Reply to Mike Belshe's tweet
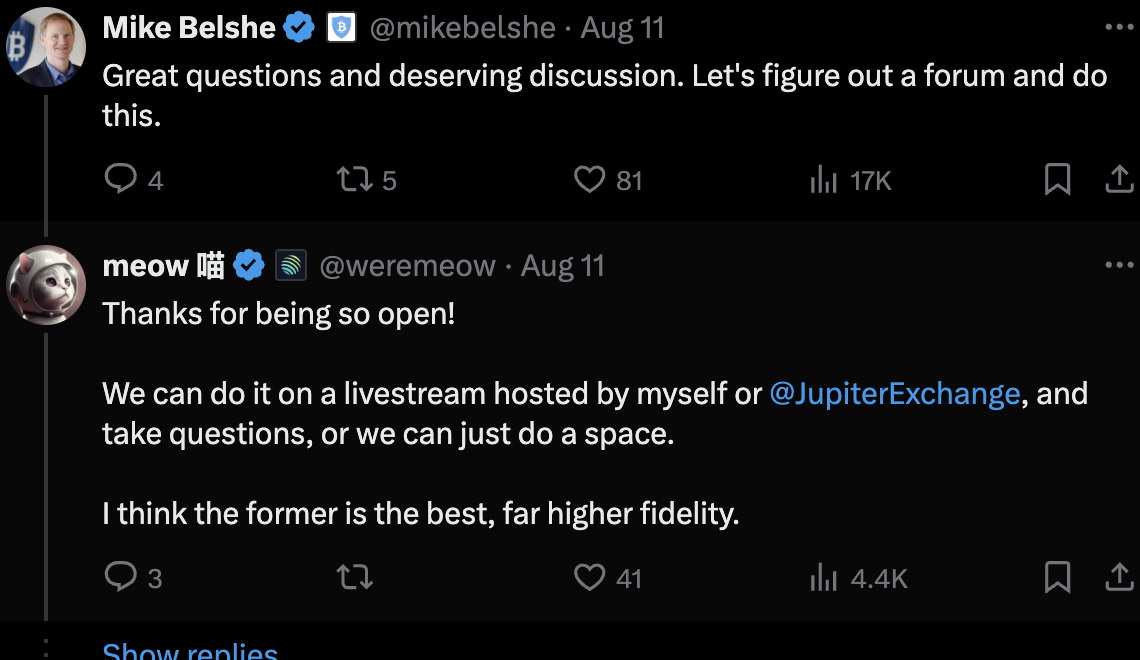1140x660 pixels. point(121,180)
